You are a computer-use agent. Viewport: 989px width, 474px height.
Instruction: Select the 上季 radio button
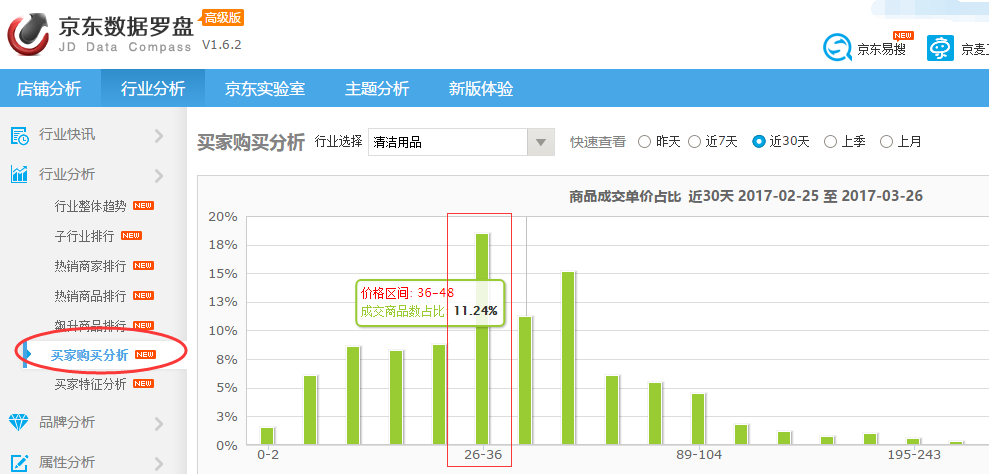tap(830, 141)
